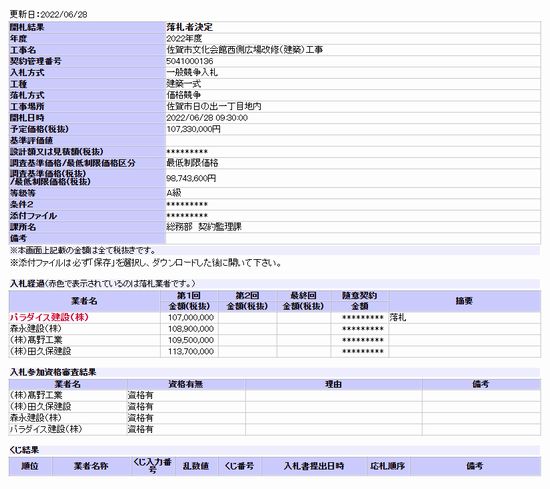Click the 入札参加資格審査結果 section heading

53,372
